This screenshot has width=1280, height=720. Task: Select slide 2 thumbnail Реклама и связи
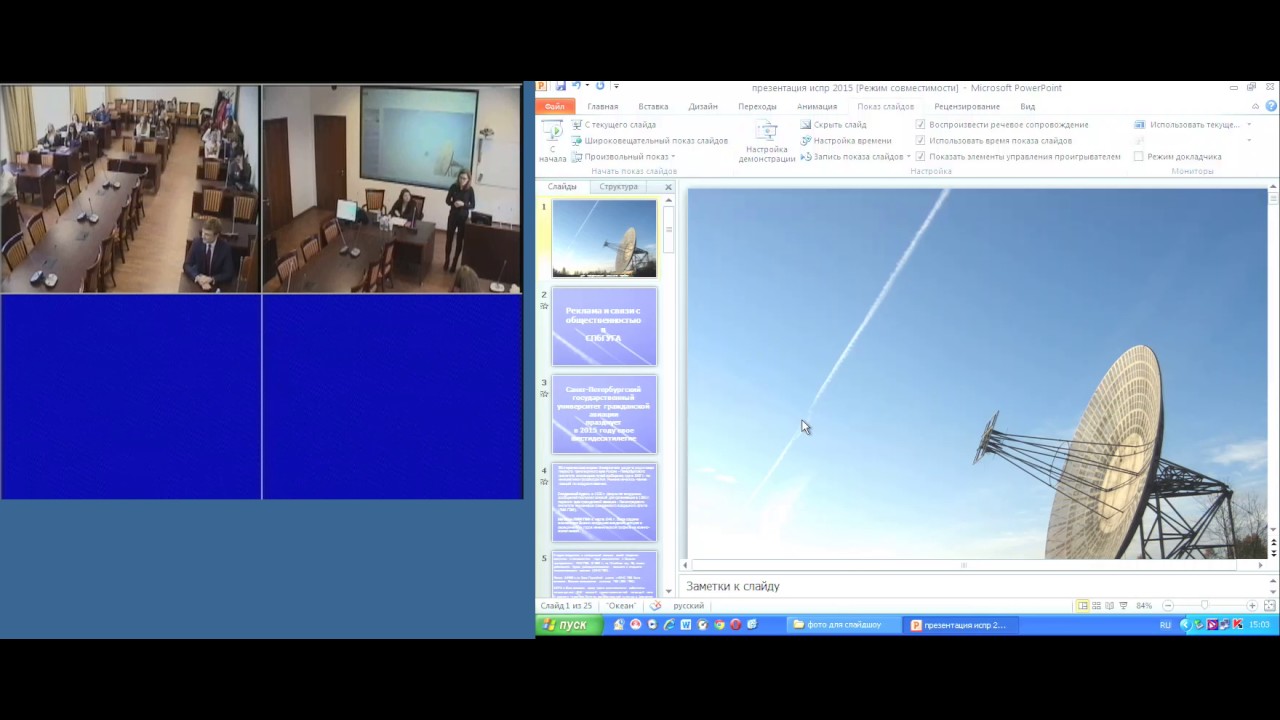604,326
